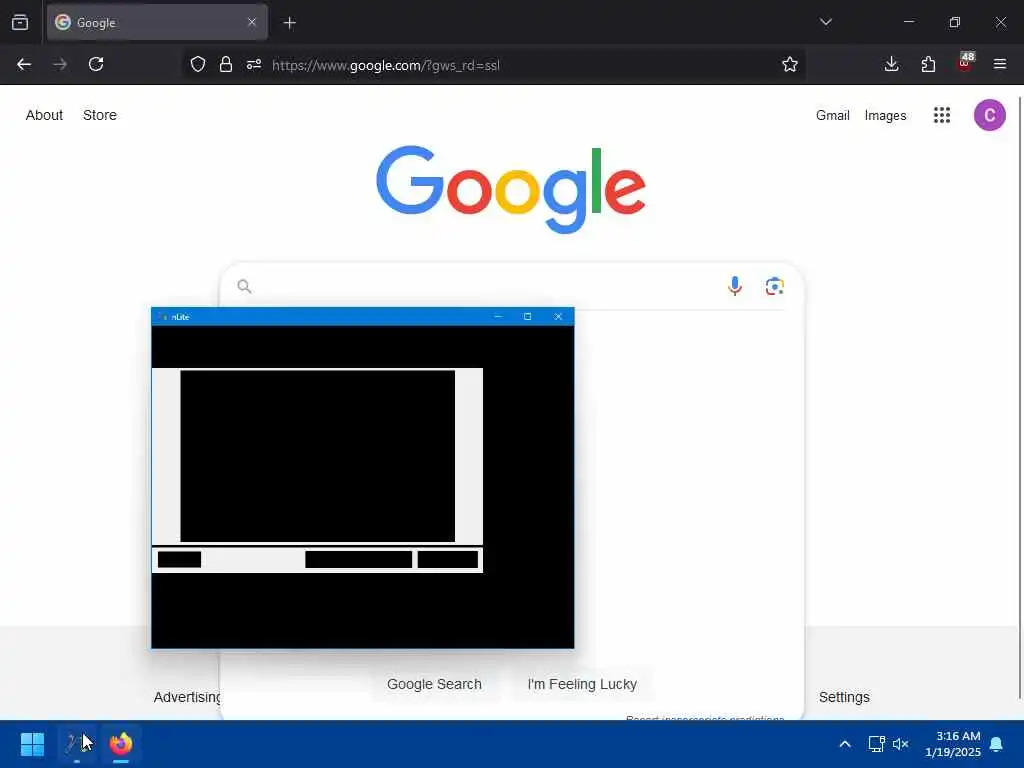The height and width of the screenshot is (768, 1024).
Task: Open the Gmail link
Action: pyautogui.click(x=833, y=116)
